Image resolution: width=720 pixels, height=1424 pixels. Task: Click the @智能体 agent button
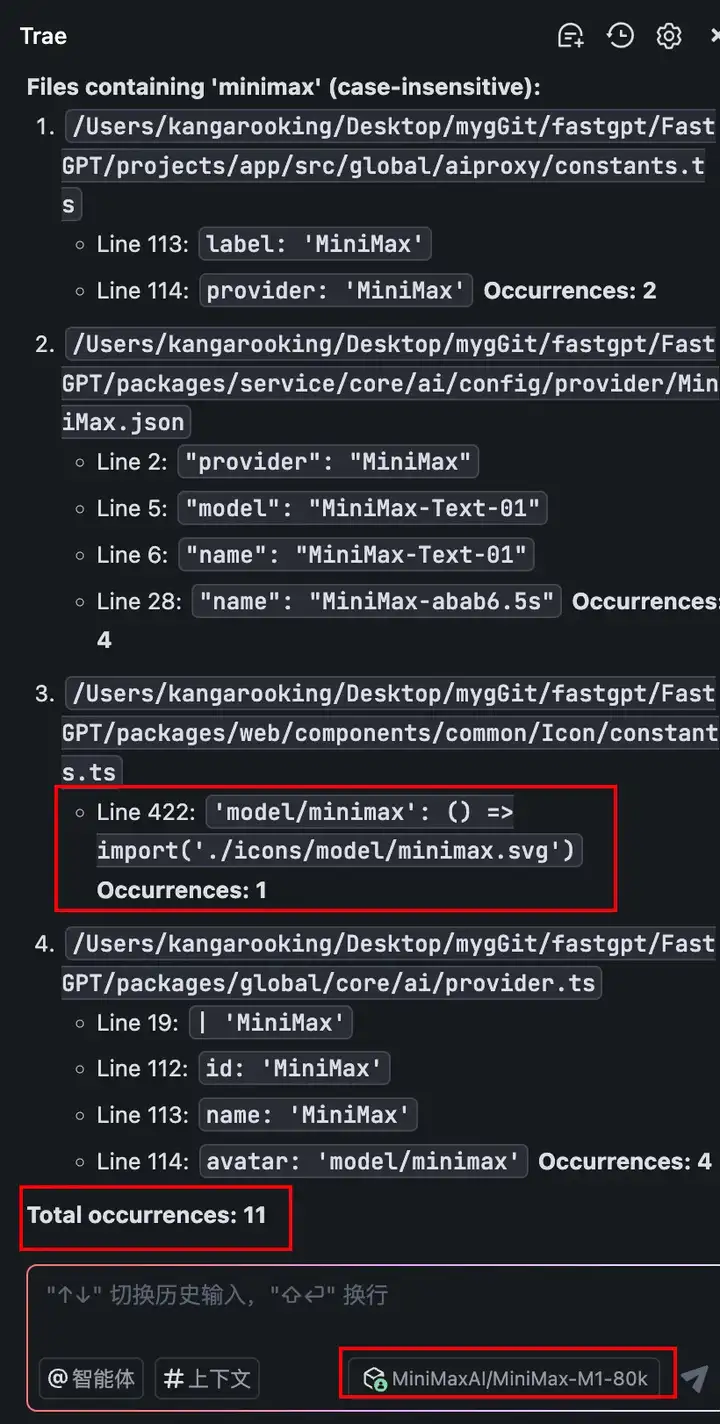tap(92, 1379)
